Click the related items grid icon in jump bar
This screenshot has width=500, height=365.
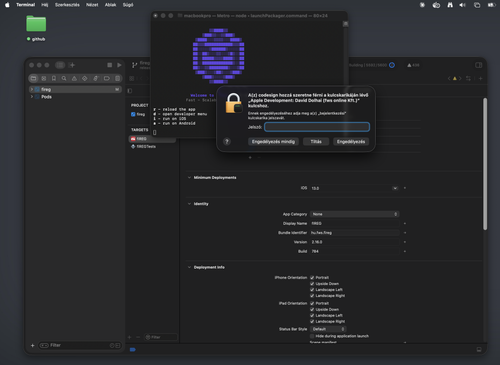coord(132,78)
